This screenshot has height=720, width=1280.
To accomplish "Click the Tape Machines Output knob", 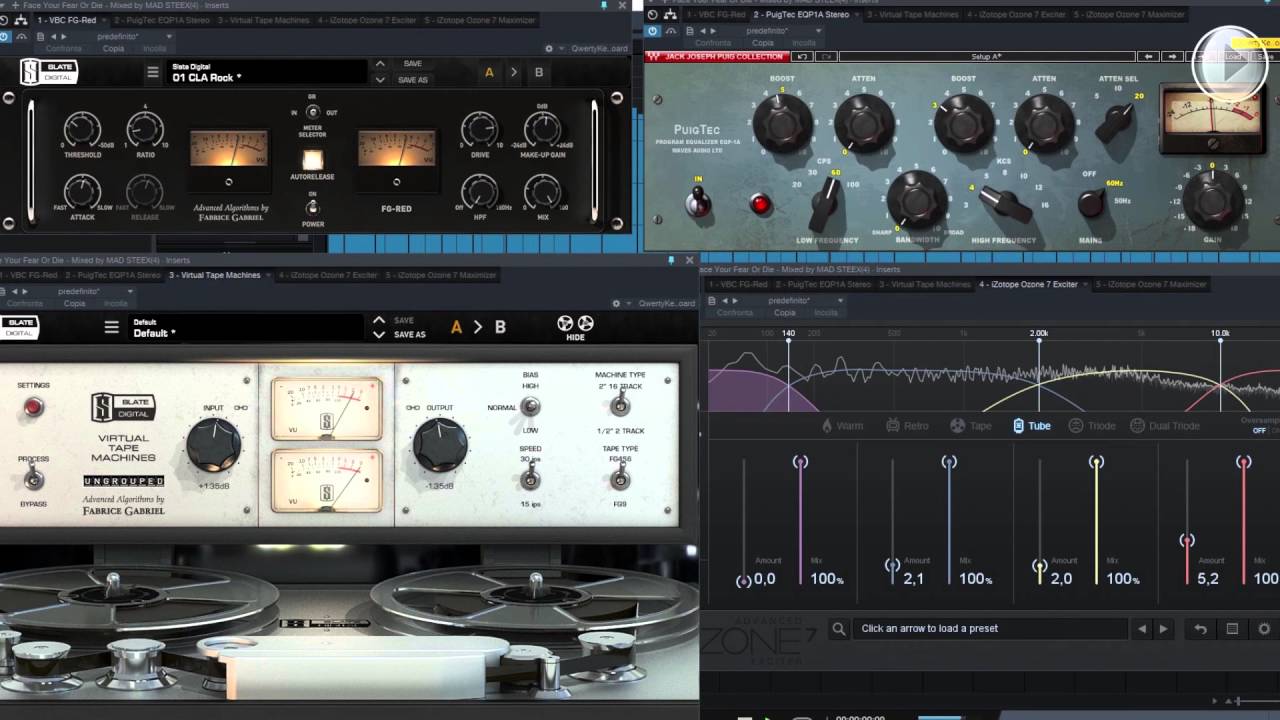I will point(440,445).
